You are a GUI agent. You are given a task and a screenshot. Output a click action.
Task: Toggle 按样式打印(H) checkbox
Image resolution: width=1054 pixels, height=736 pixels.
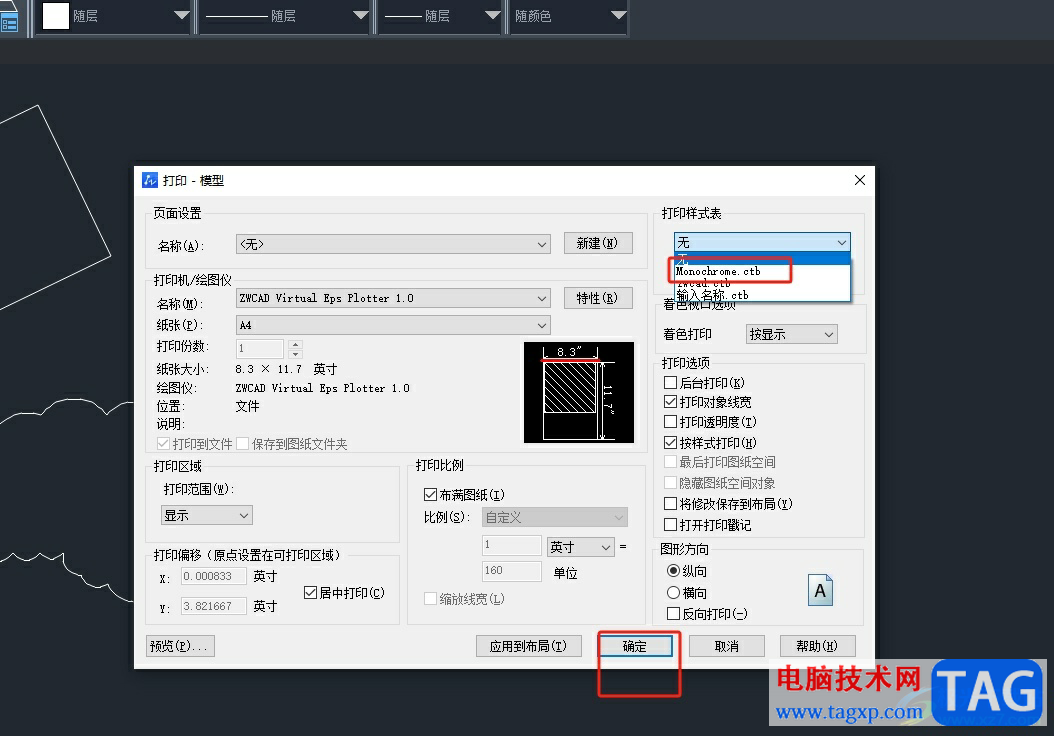(x=670, y=442)
